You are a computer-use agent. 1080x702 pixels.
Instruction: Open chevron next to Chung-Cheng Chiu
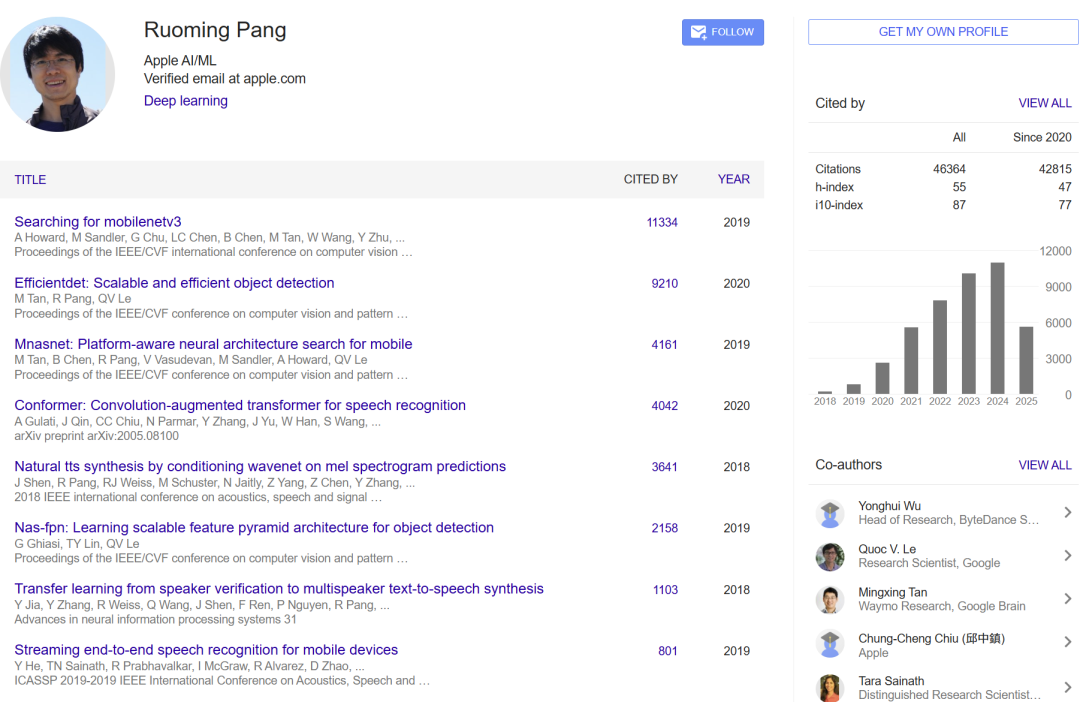tap(1067, 643)
